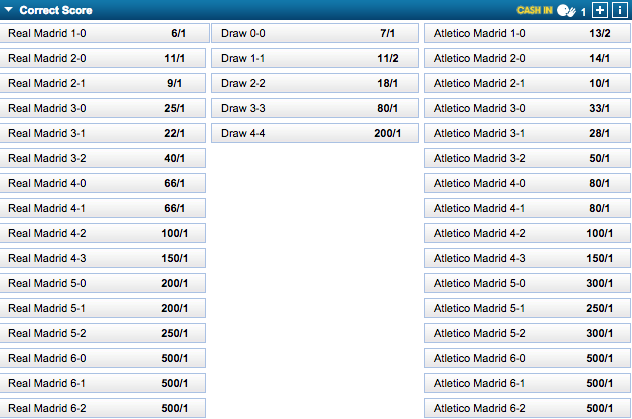Viewport: 632px width, 419px height.
Task: Open the info icon in header
Action: [x=620, y=10]
